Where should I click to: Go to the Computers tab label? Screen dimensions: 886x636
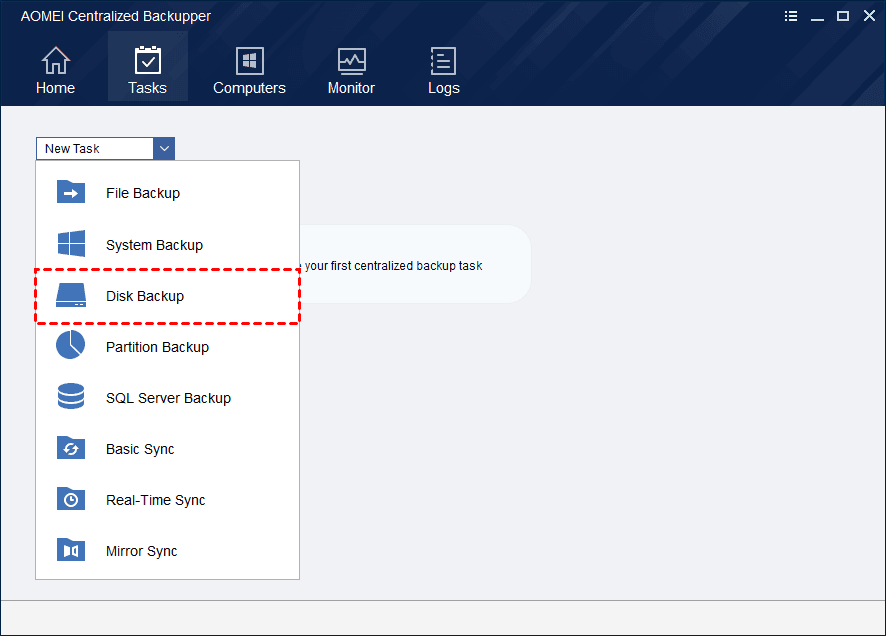[x=249, y=88]
